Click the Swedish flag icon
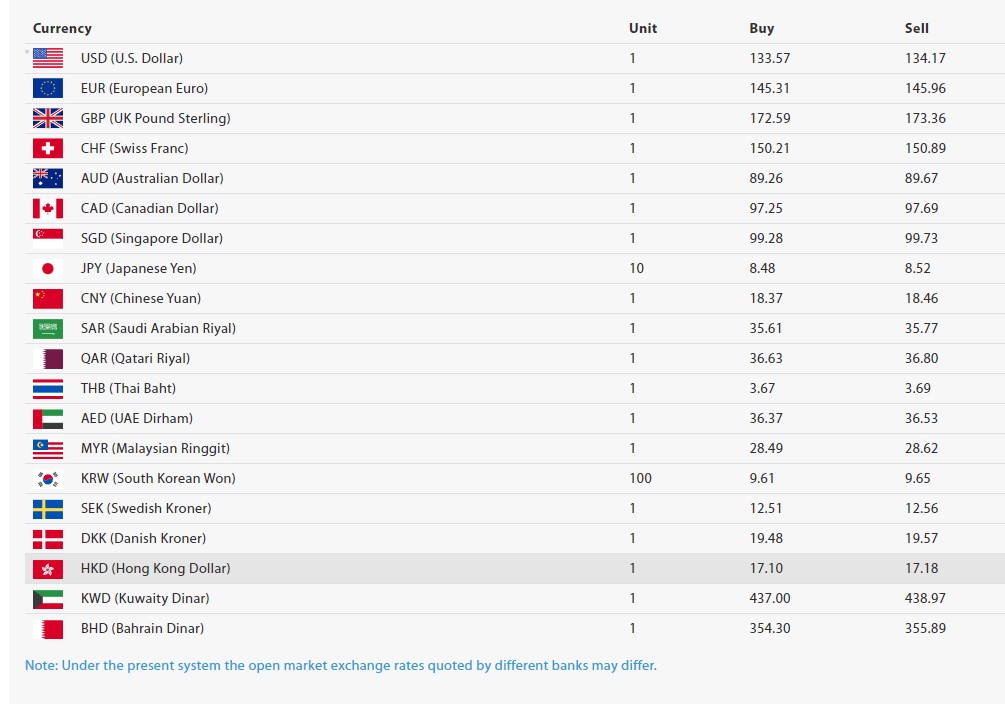This screenshot has width=1005, height=705. point(48,508)
